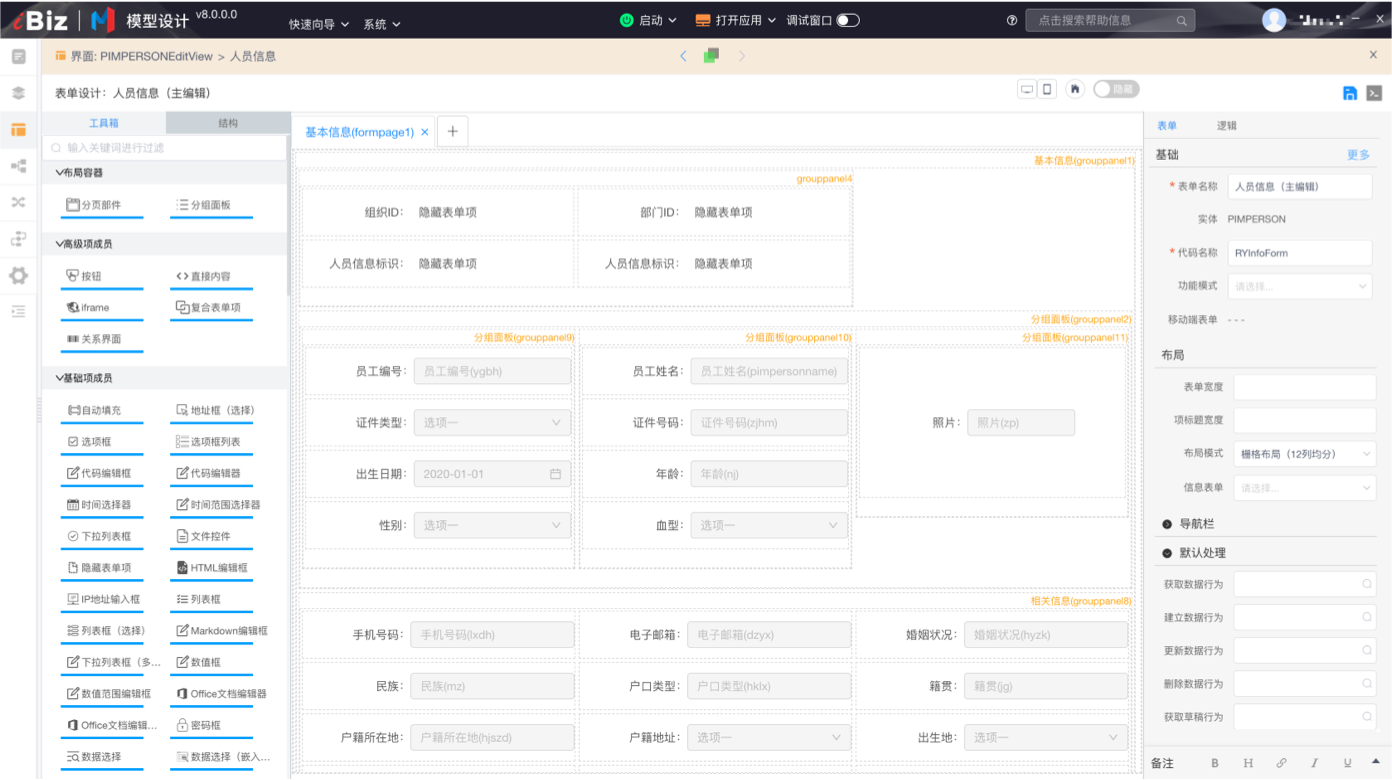The height and width of the screenshot is (780, 1392).
Task: Collapse the 布局容器 section
Action: tap(164, 173)
